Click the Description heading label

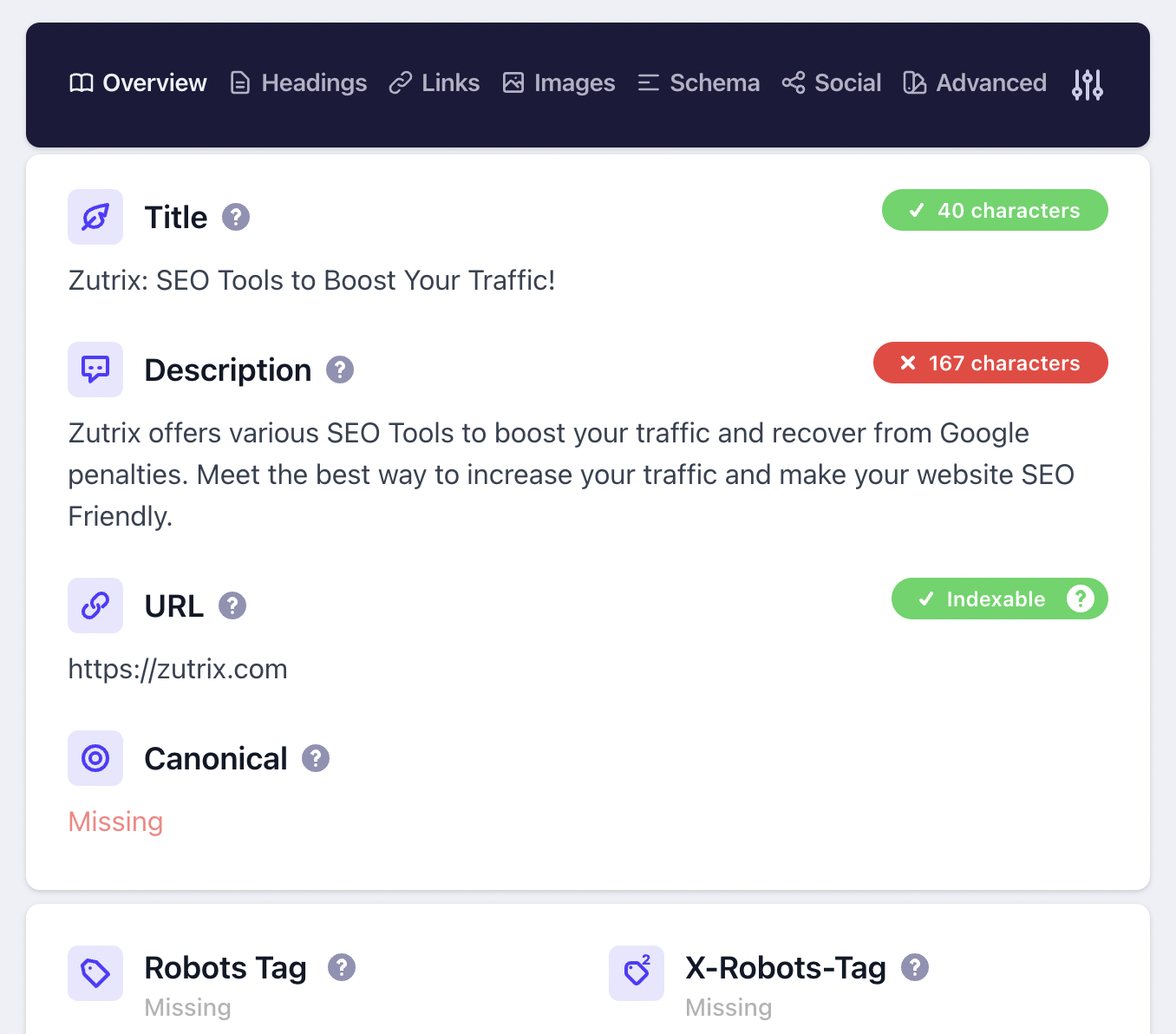(228, 370)
